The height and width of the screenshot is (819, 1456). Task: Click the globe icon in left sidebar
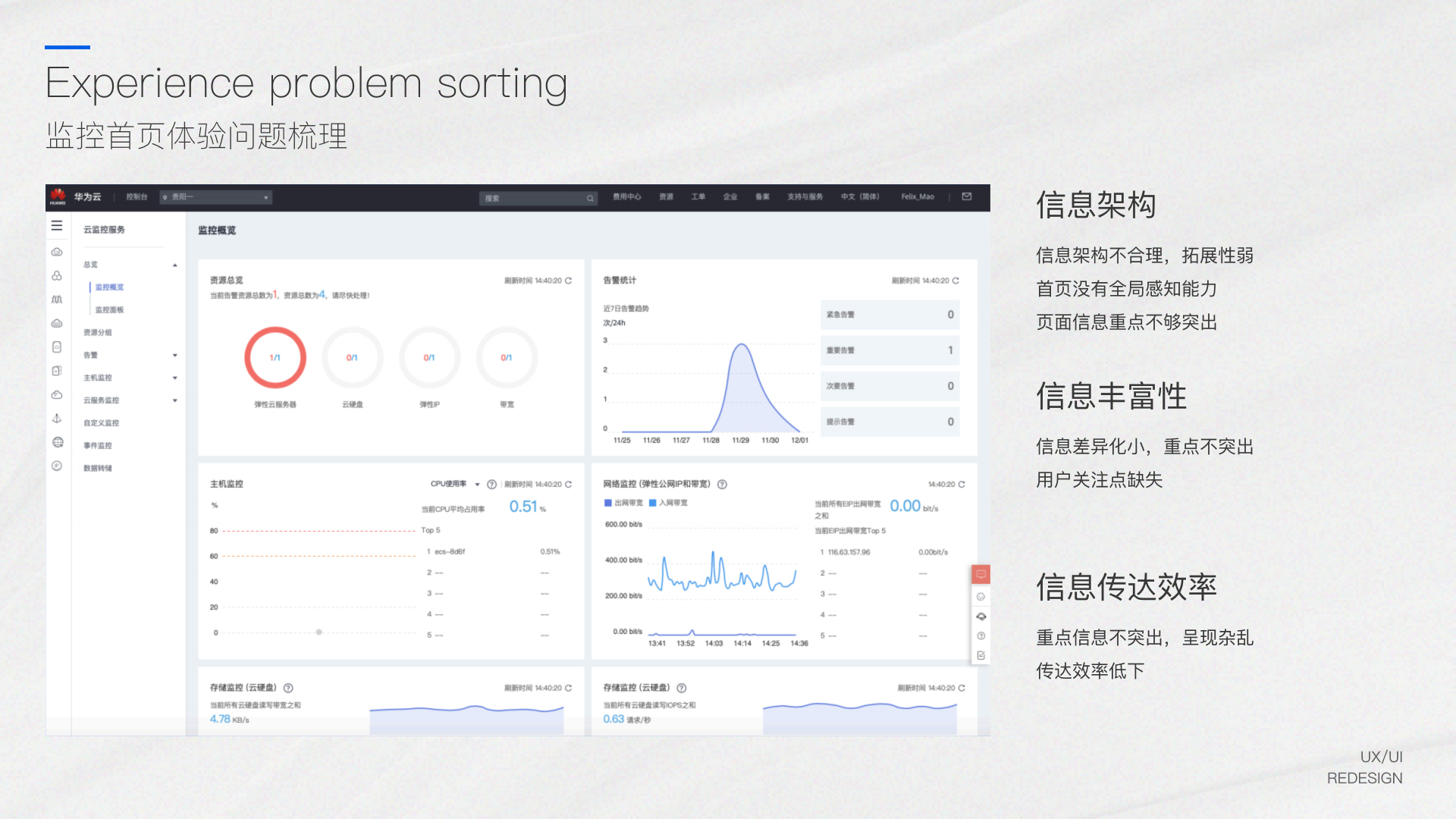[58, 443]
